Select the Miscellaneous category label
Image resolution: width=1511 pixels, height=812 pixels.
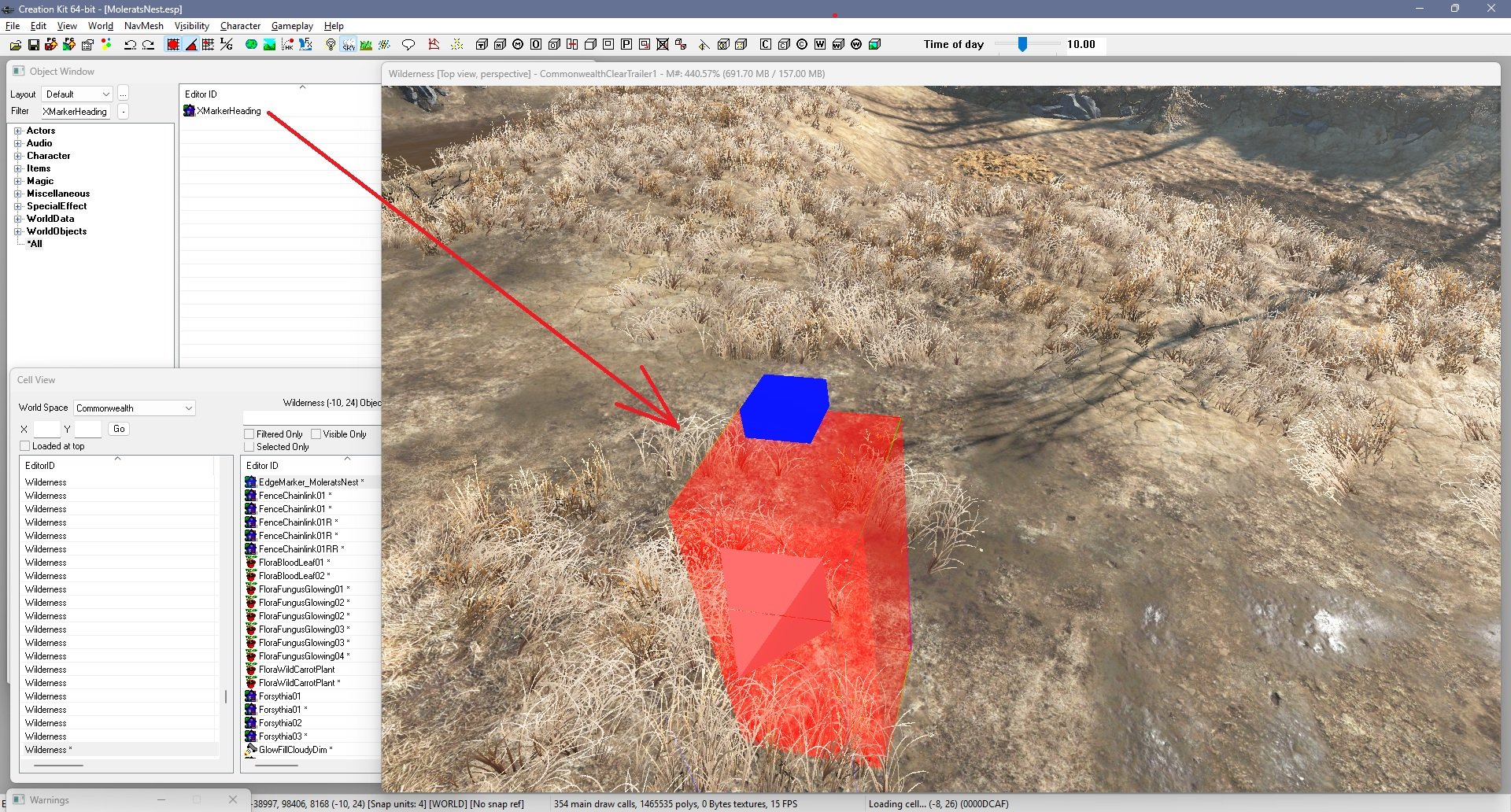pos(58,194)
